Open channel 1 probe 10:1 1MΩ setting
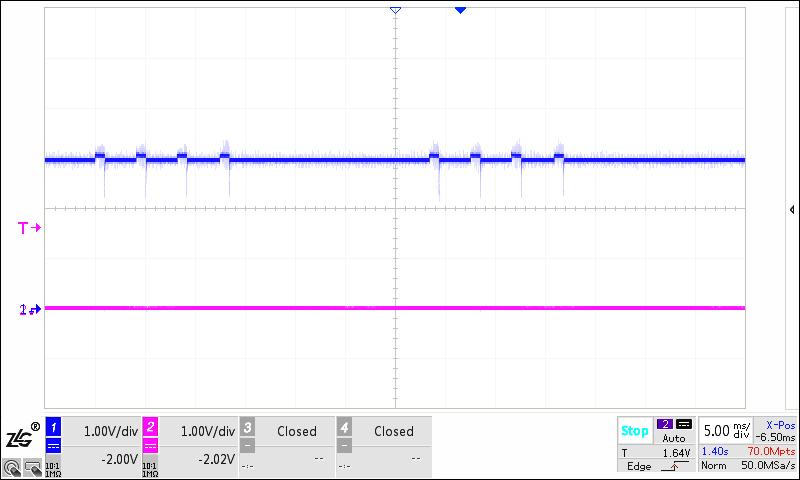Image resolution: width=800 pixels, height=480 pixels. [x=53, y=470]
